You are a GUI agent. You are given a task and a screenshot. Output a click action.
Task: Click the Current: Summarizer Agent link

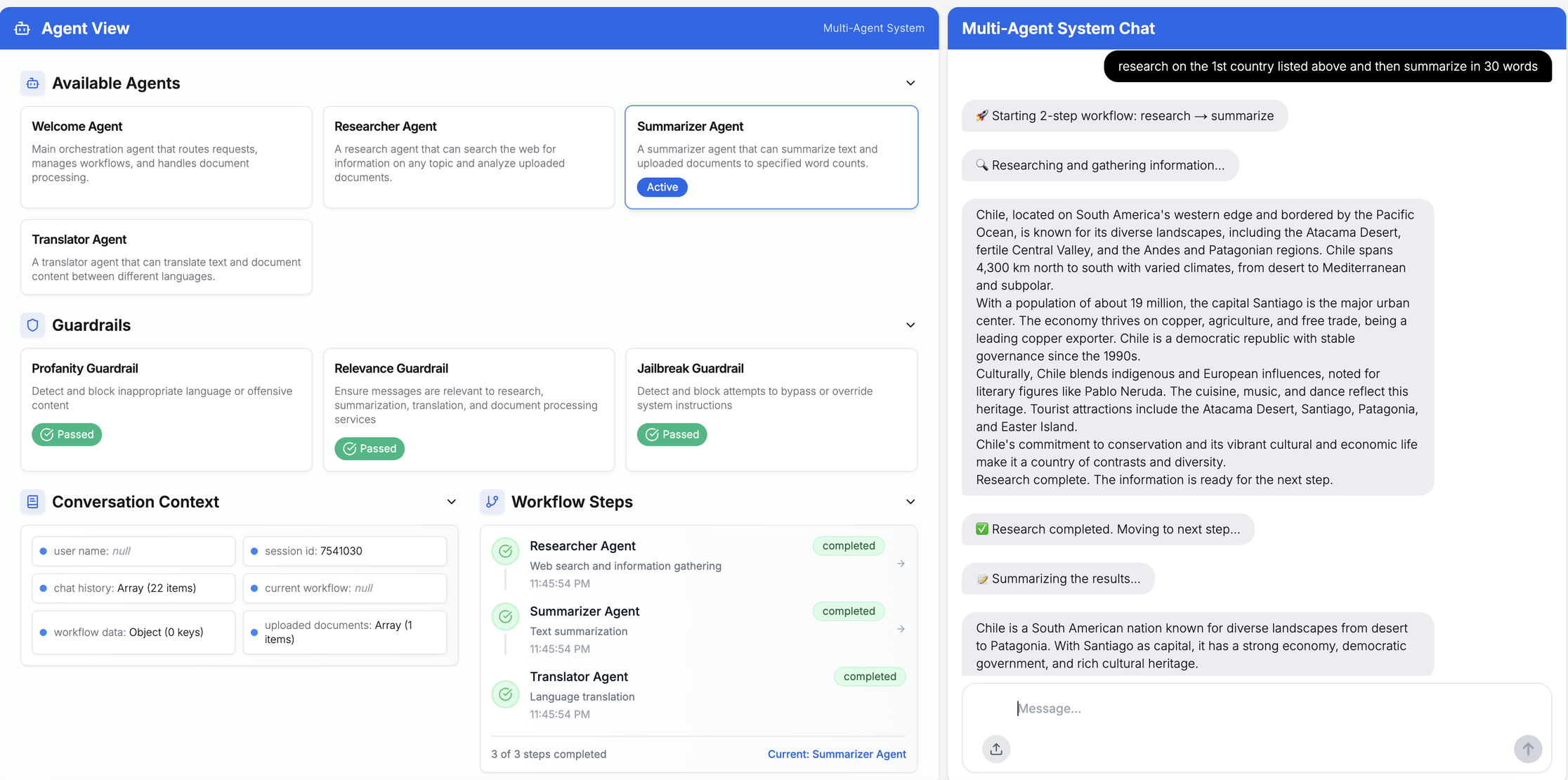836,754
